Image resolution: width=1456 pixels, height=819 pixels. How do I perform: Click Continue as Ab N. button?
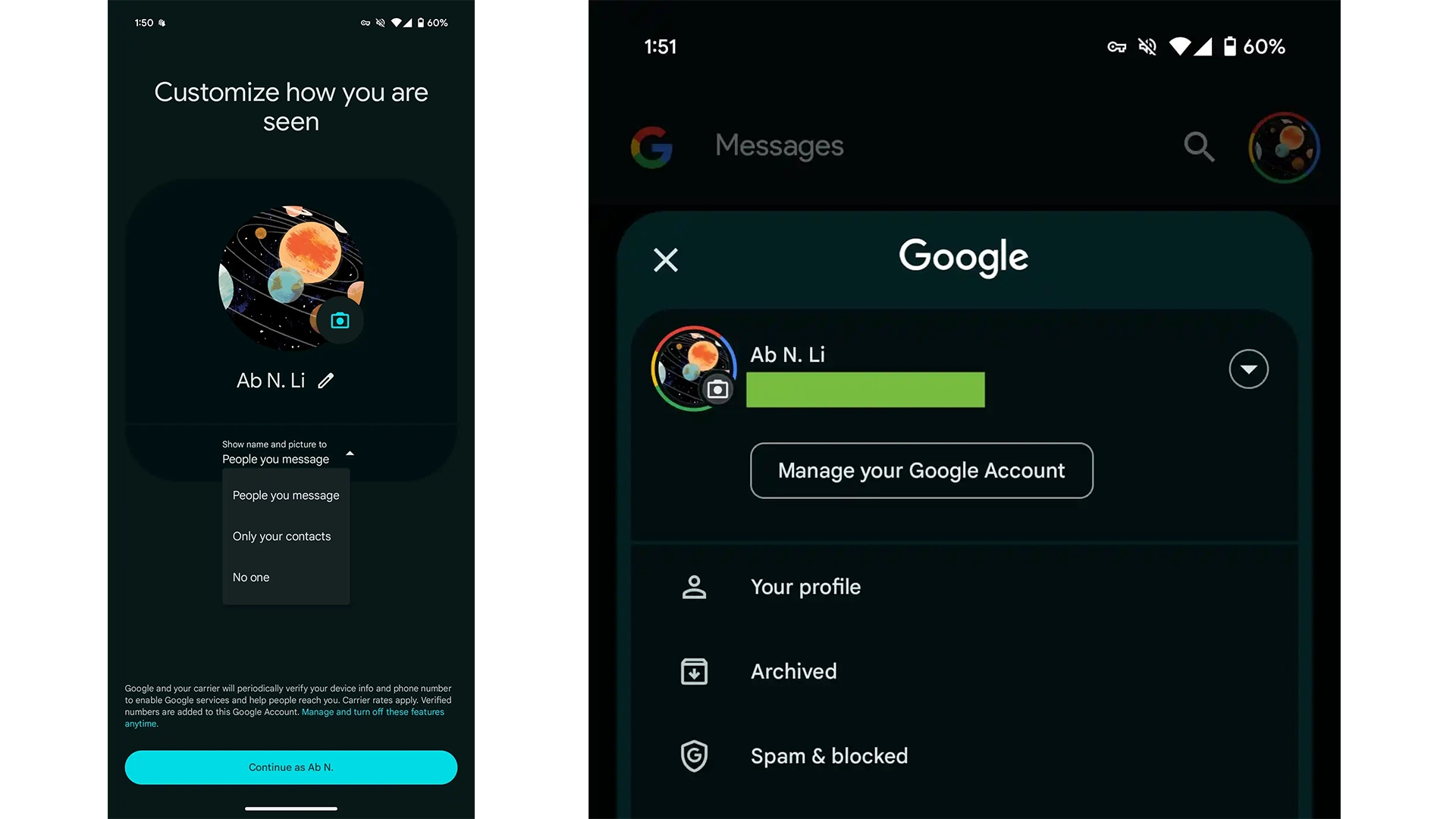pyautogui.click(x=291, y=767)
